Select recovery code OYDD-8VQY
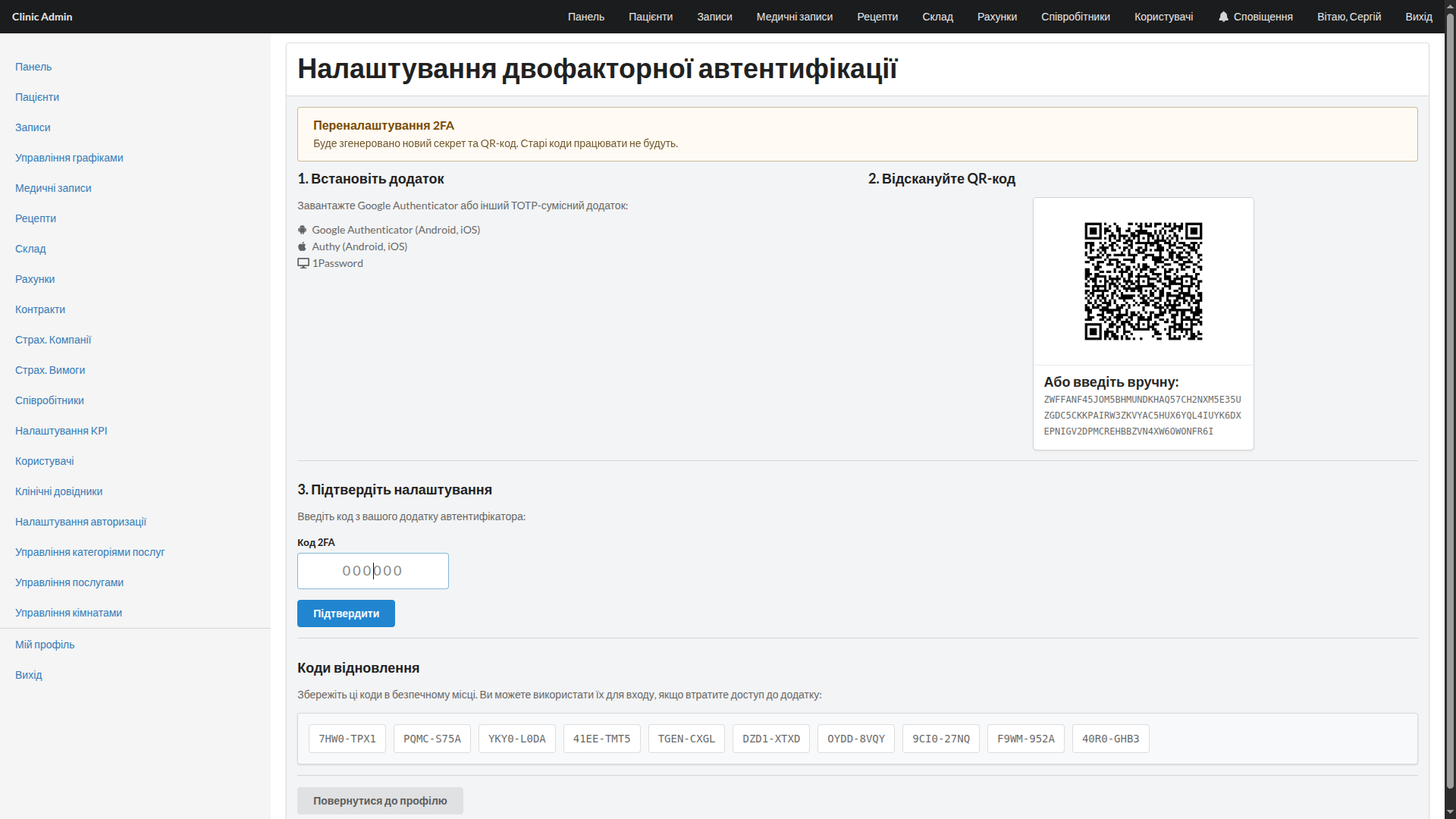The image size is (1456, 819). click(856, 739)
